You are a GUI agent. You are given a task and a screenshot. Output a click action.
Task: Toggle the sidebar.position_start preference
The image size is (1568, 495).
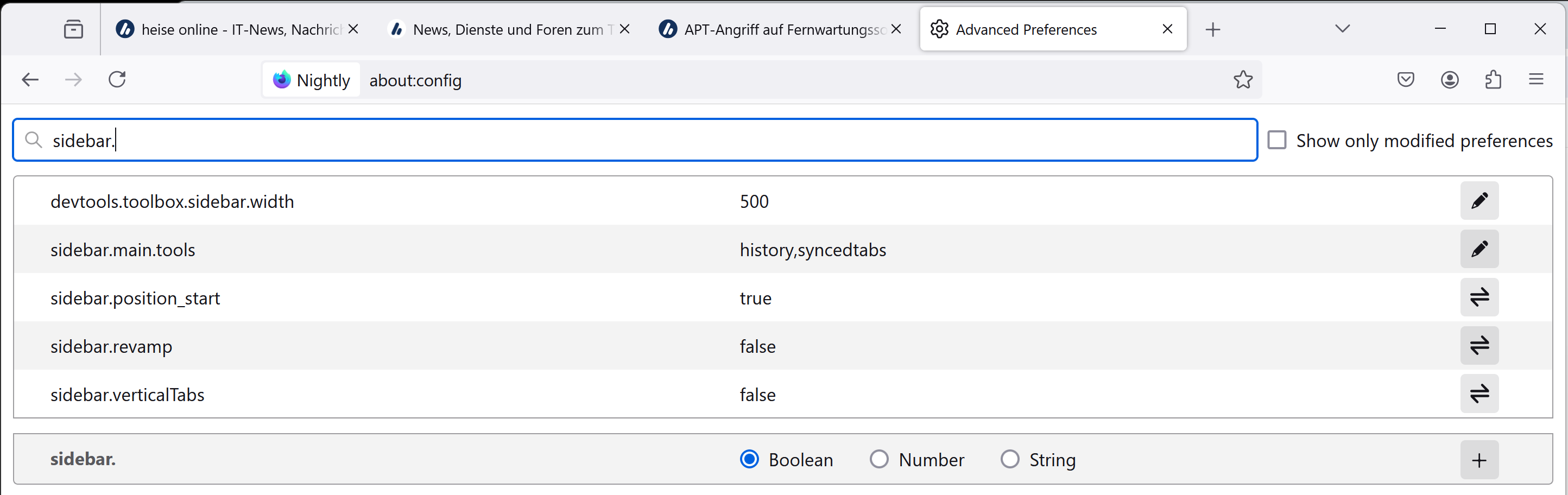click(1478, 298)
